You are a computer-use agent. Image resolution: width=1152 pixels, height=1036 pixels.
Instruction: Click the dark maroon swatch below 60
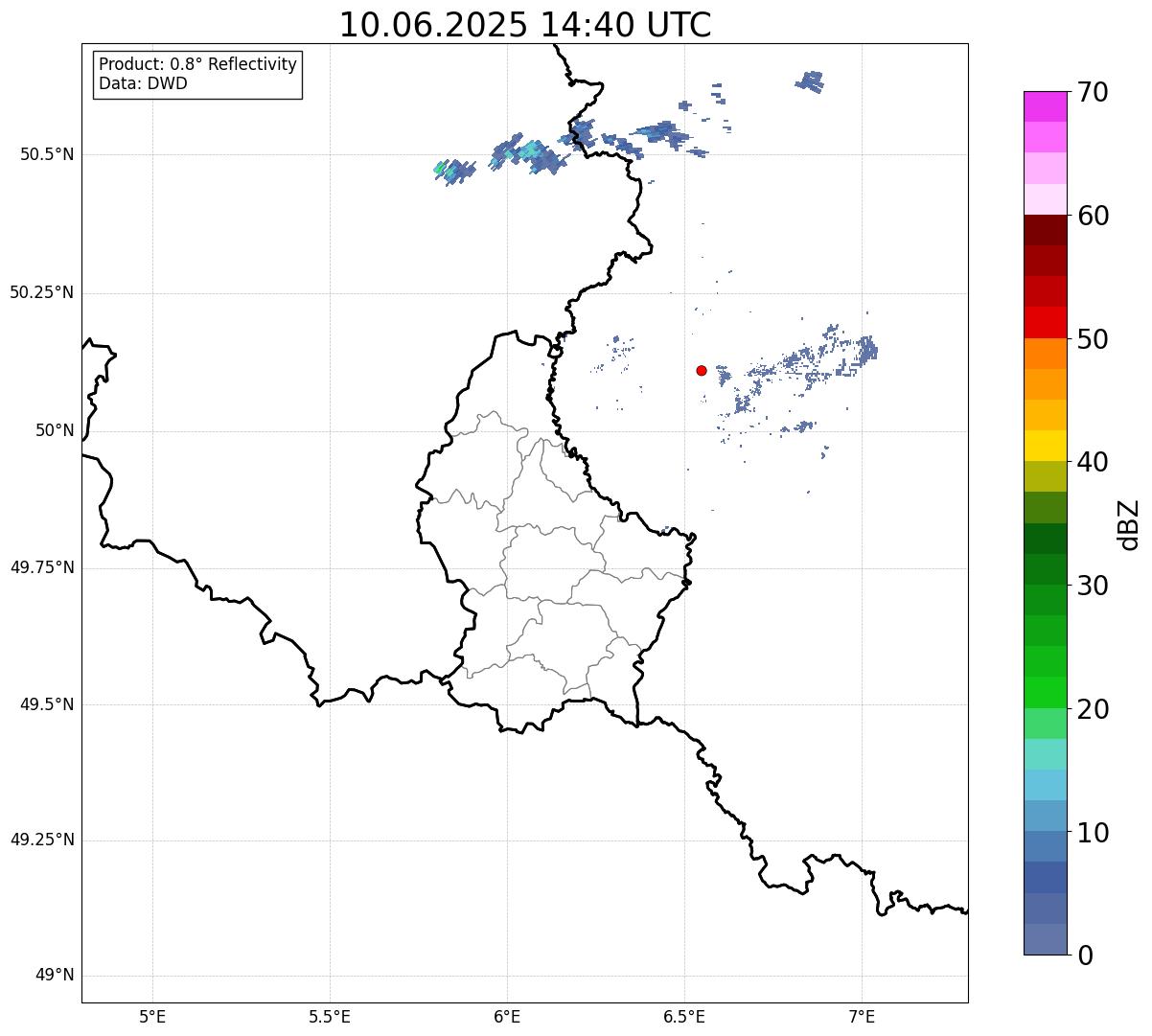pyautogui.click(x=1045, y=230)
